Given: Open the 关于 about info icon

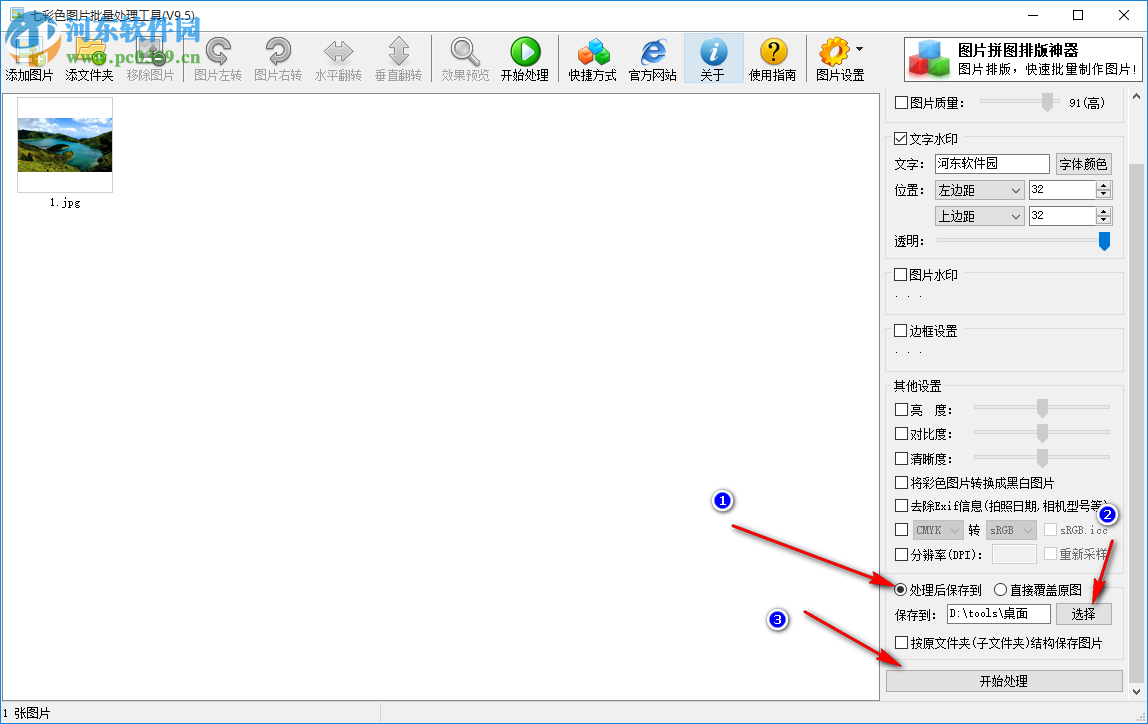Looking at the screenshot, I should pyautogui.click(x=713, y=59).
